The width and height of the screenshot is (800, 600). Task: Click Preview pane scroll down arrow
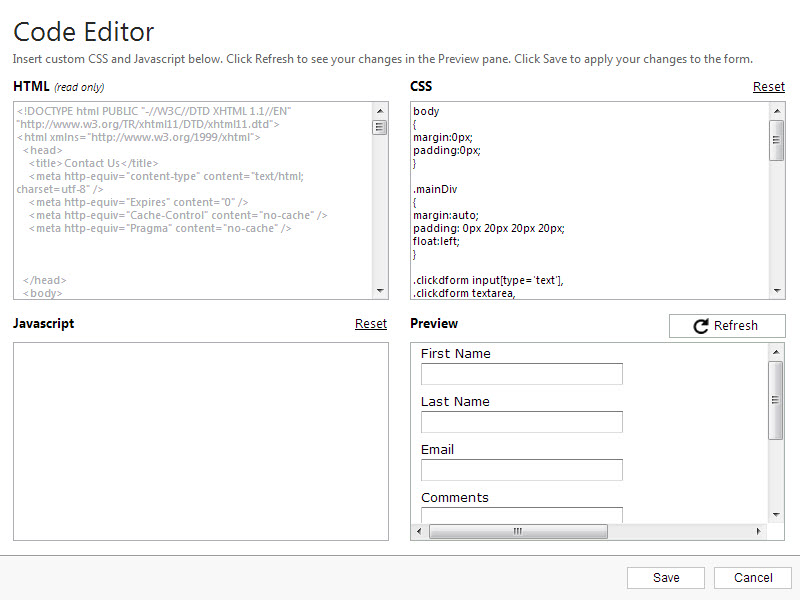(776, 515)
